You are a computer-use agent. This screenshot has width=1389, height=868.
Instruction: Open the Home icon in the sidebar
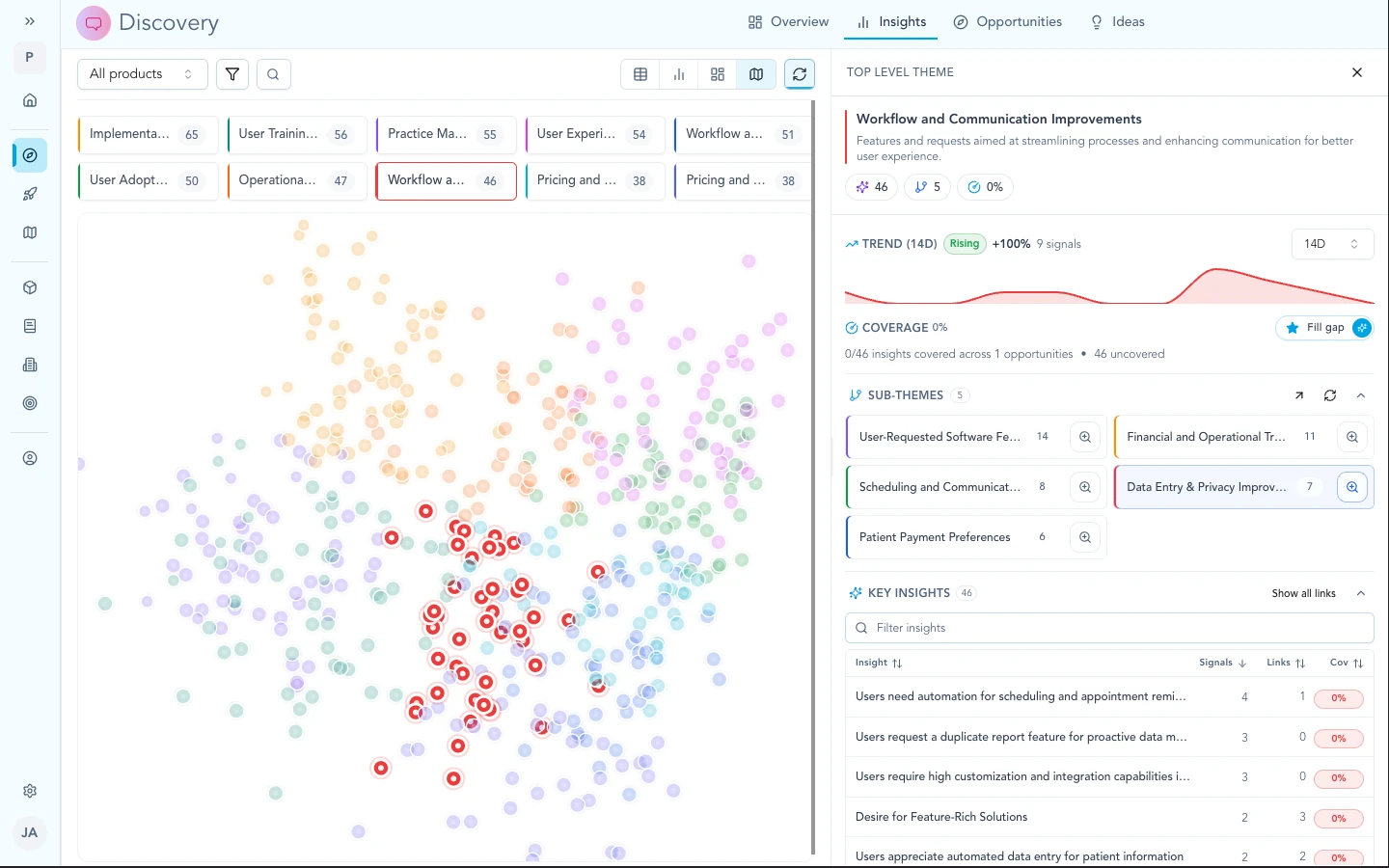coord(29,100)
